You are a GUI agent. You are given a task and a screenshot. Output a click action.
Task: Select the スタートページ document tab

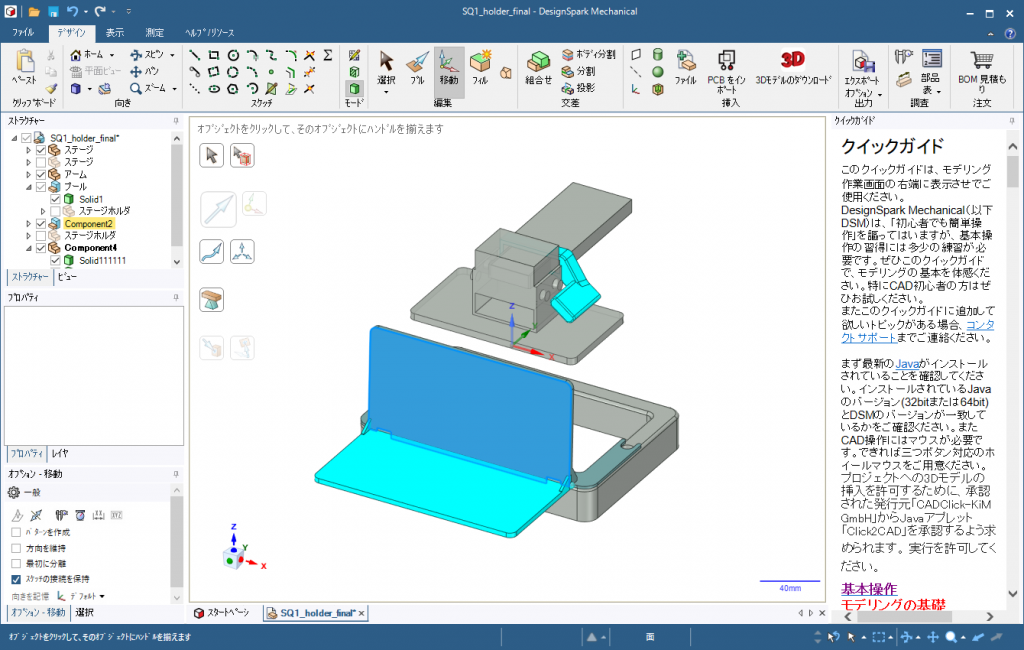click(x=228, y=613)
